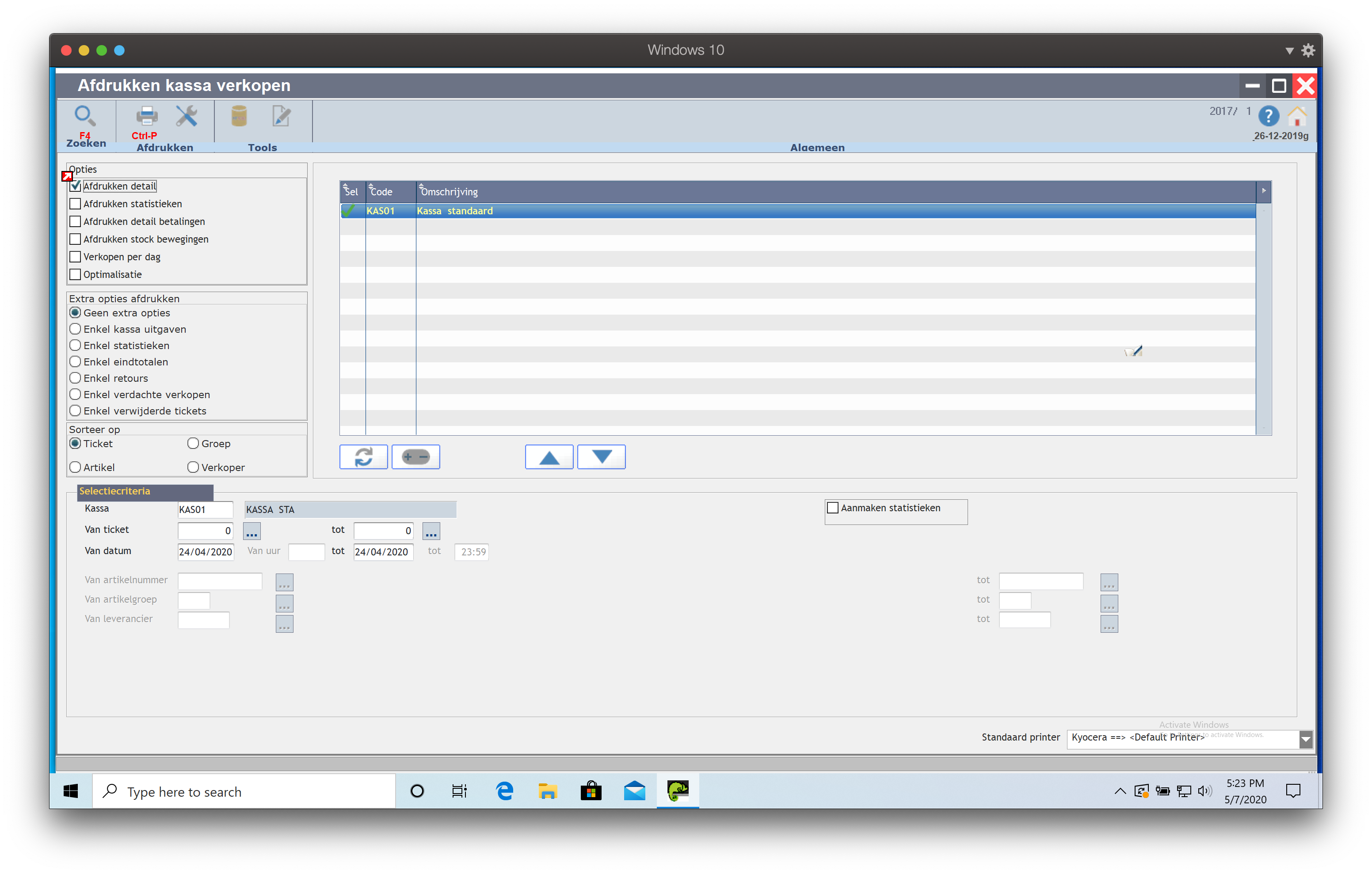Image resolution: width=1372 pixels, height=874 pixels.
Task: Check the Verkopen per dag option
Action: click(x=75, y=257)
